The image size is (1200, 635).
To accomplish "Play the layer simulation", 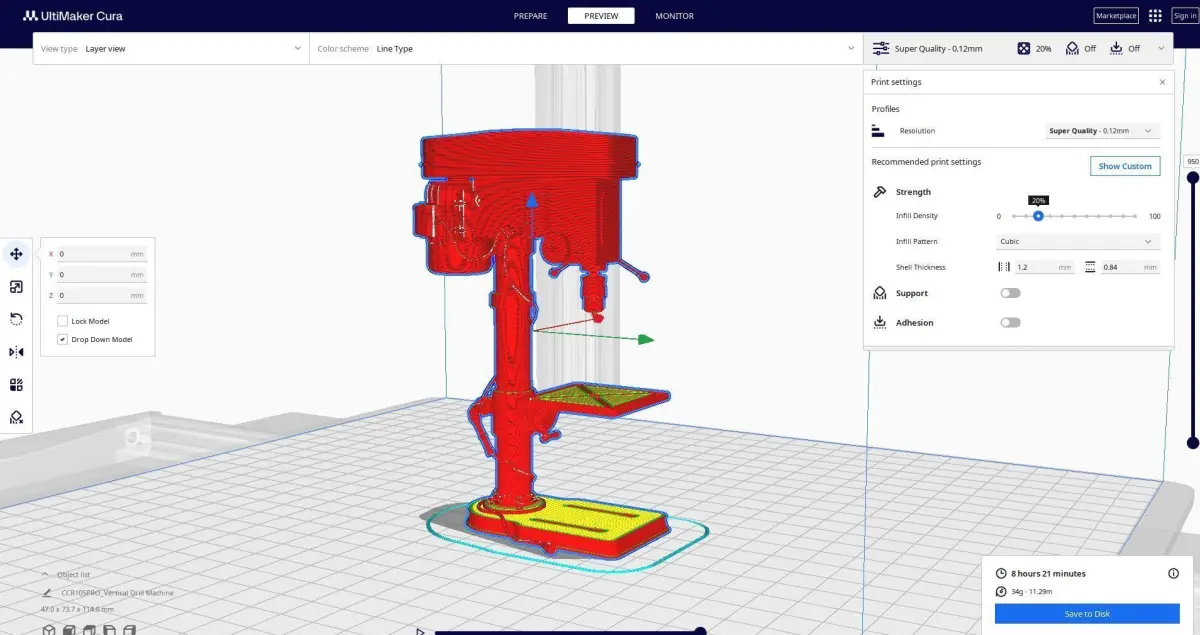I will [x=420, y=631].
